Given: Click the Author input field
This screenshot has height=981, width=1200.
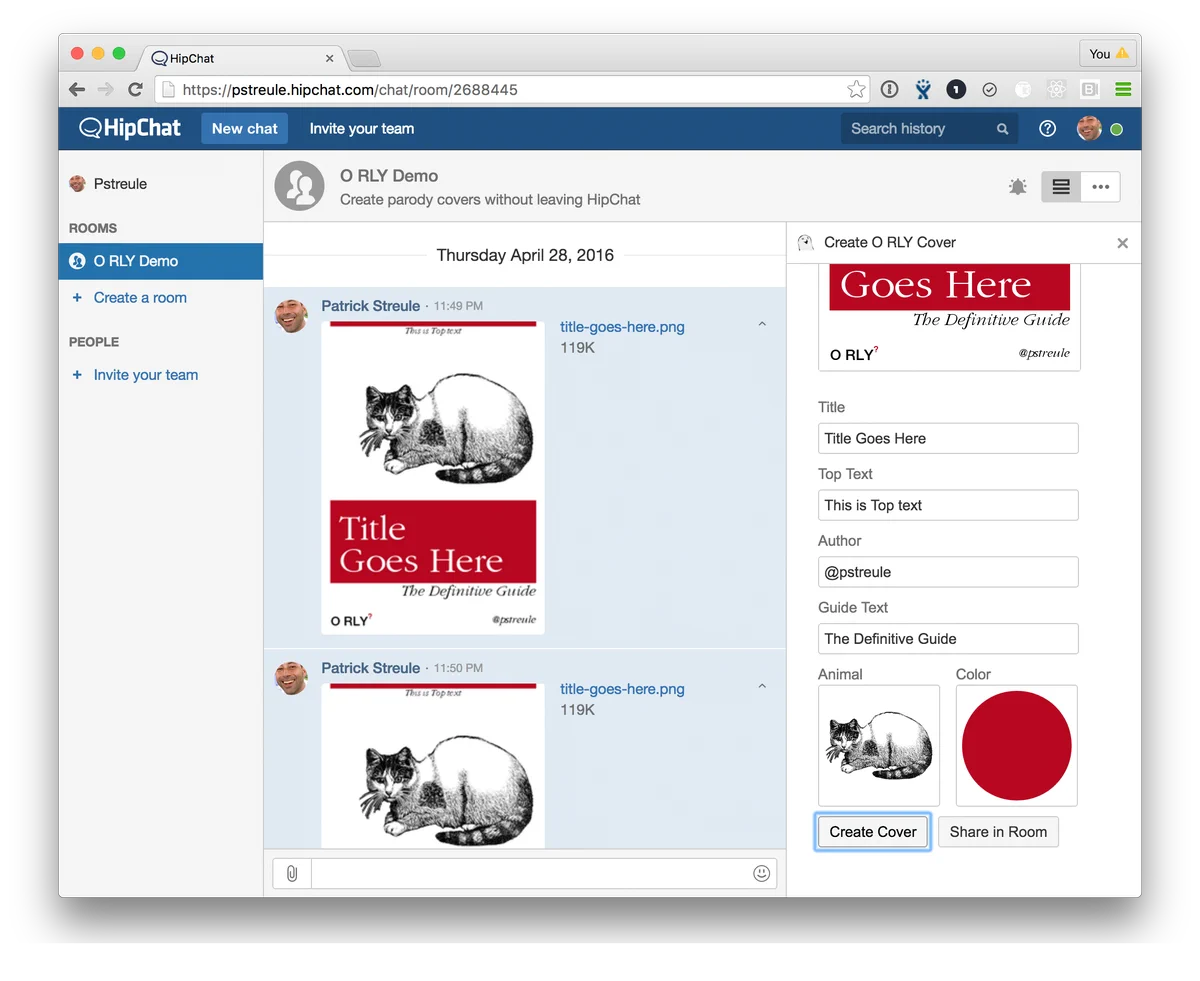Looking at the screenshot, I should coord(948,572).
